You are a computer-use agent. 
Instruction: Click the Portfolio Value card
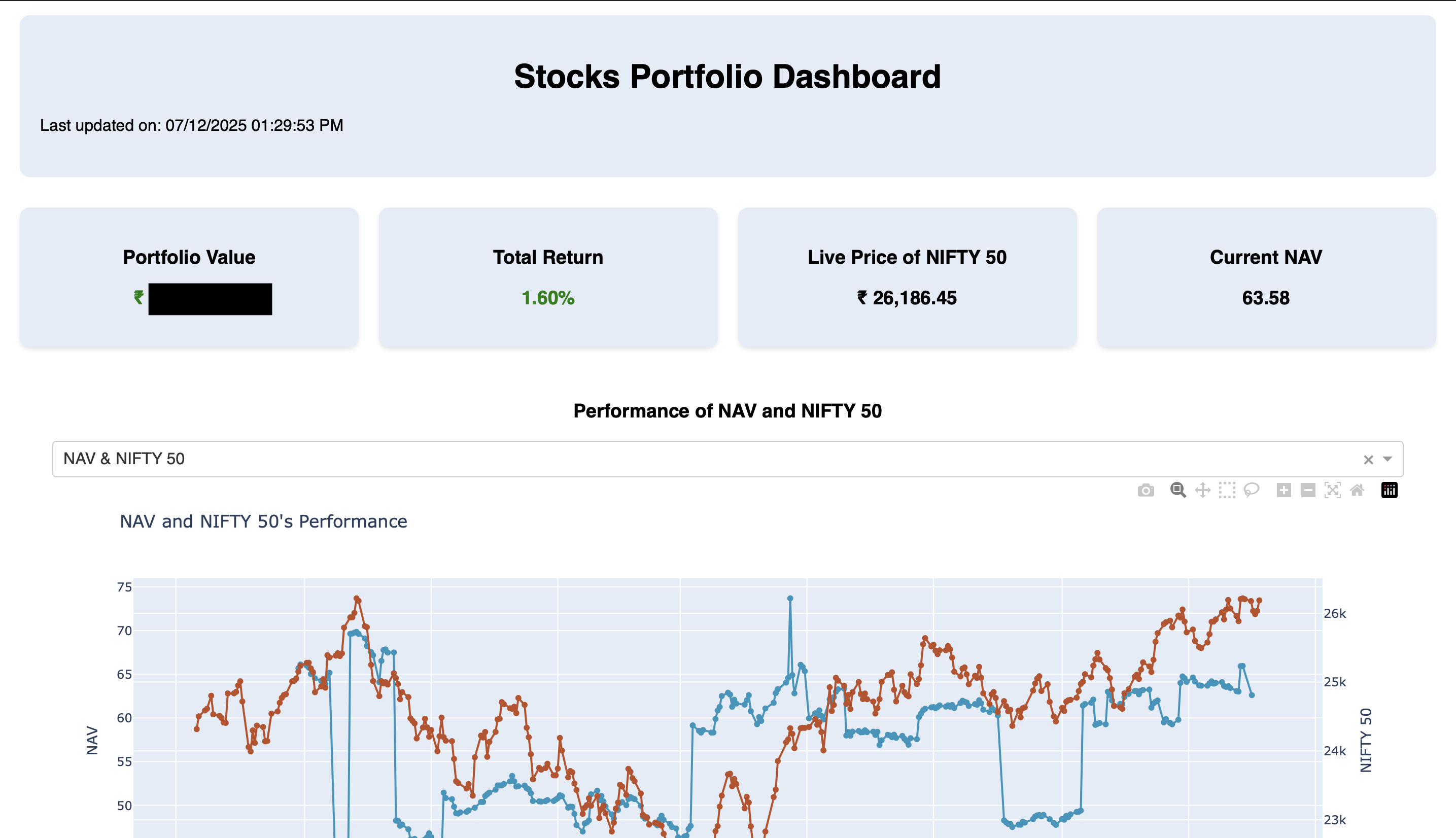(x=189, y=277)
